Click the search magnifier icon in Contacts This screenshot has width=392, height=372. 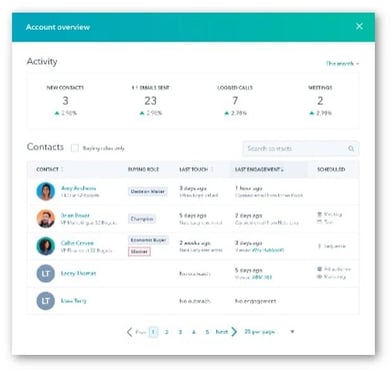coord(351,148)
